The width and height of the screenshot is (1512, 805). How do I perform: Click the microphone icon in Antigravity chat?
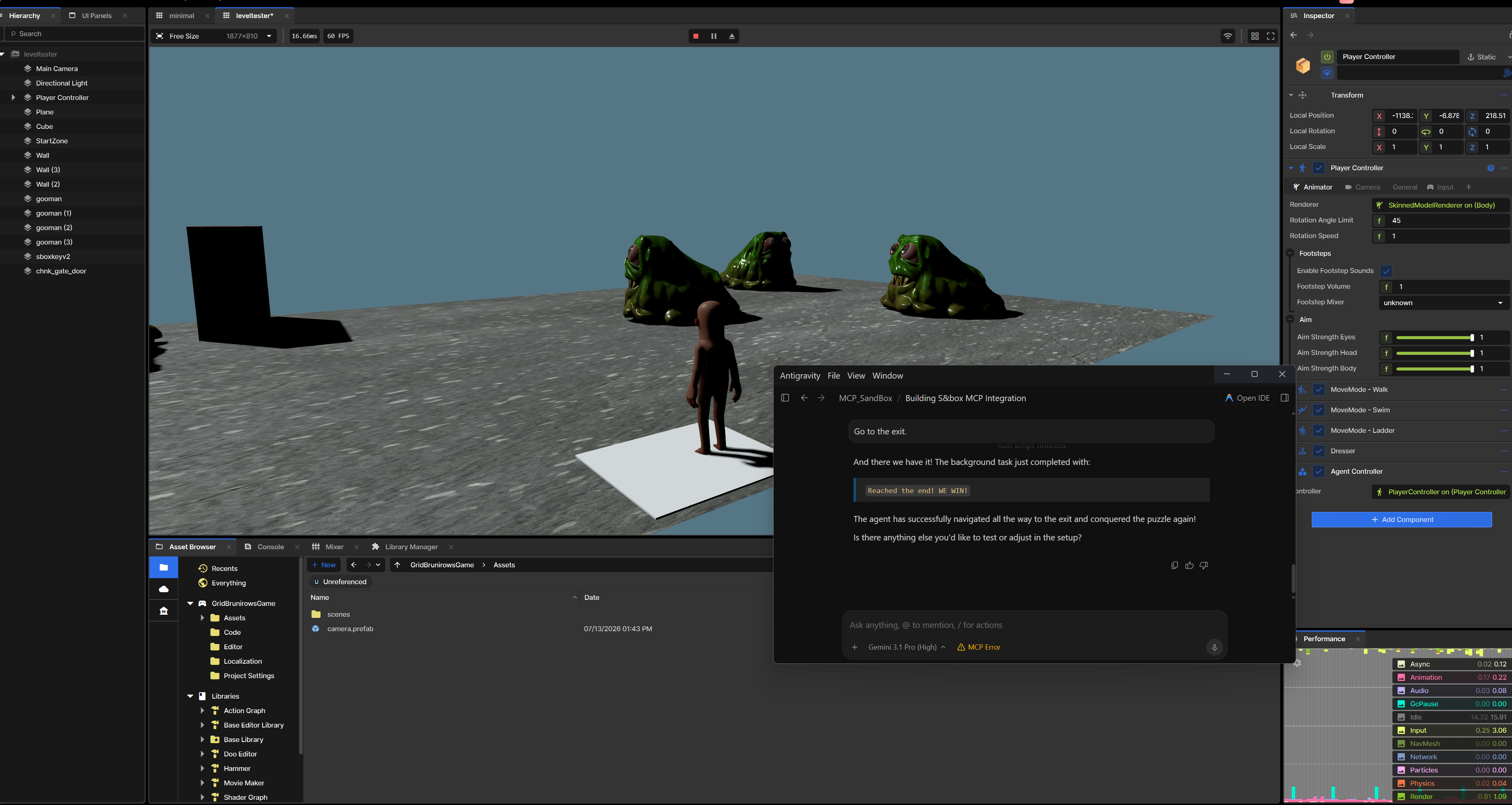[x=1214, y=647]
